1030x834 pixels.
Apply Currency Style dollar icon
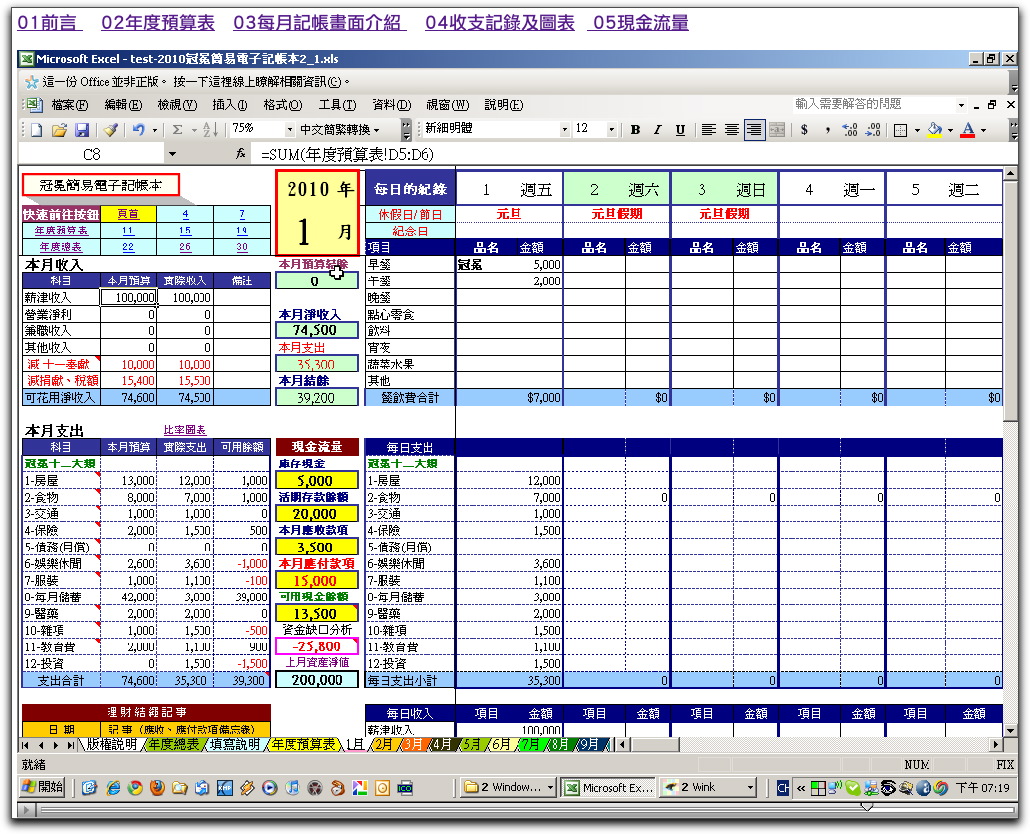[804, 130]
